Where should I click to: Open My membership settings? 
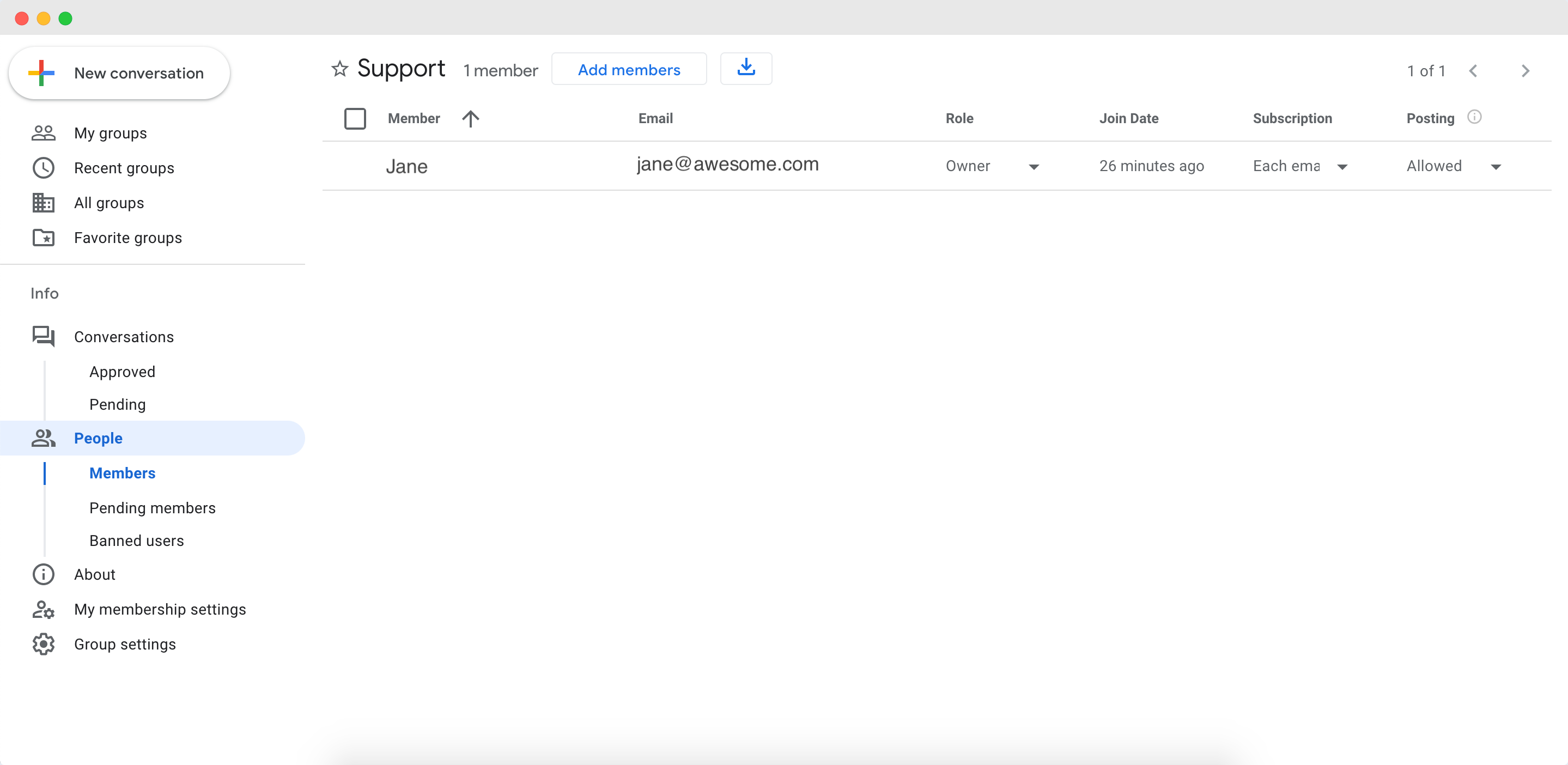tap(160, 609)
